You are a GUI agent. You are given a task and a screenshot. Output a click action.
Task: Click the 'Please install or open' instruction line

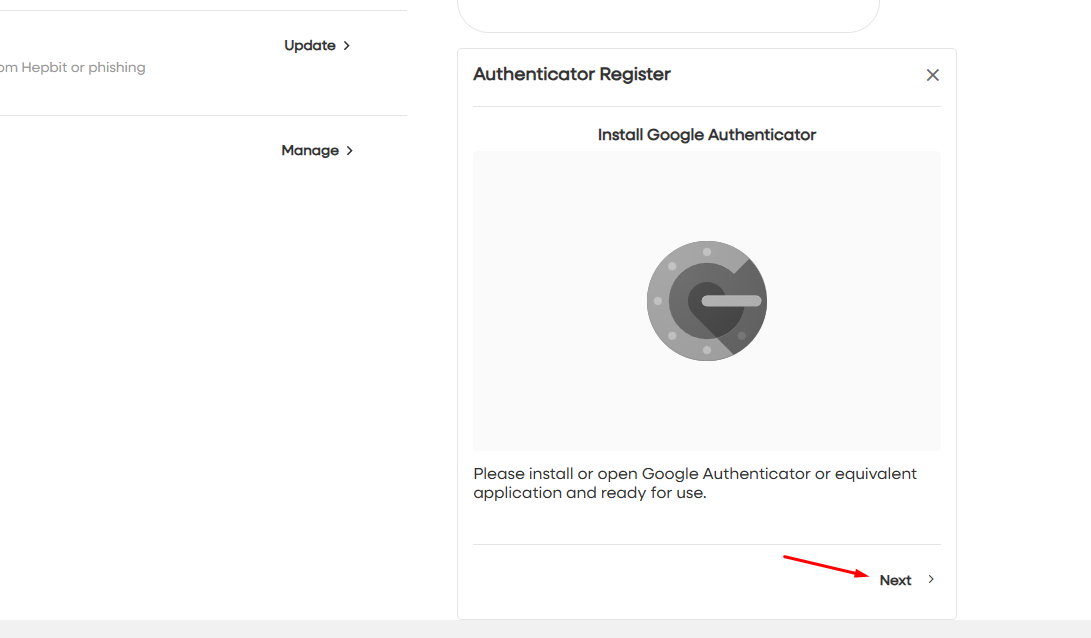[694, 474]
